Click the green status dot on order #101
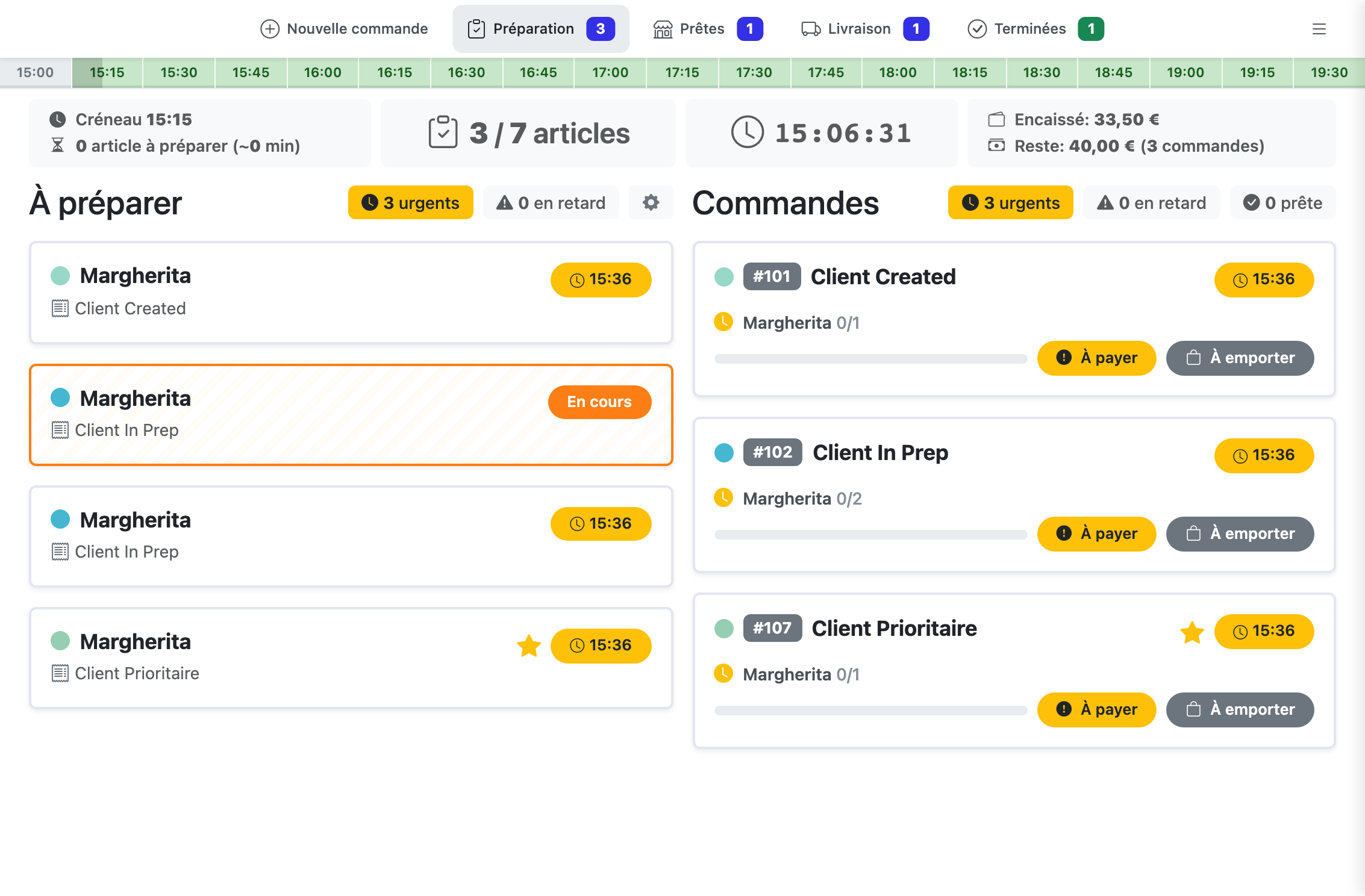 tap(723, 277)
